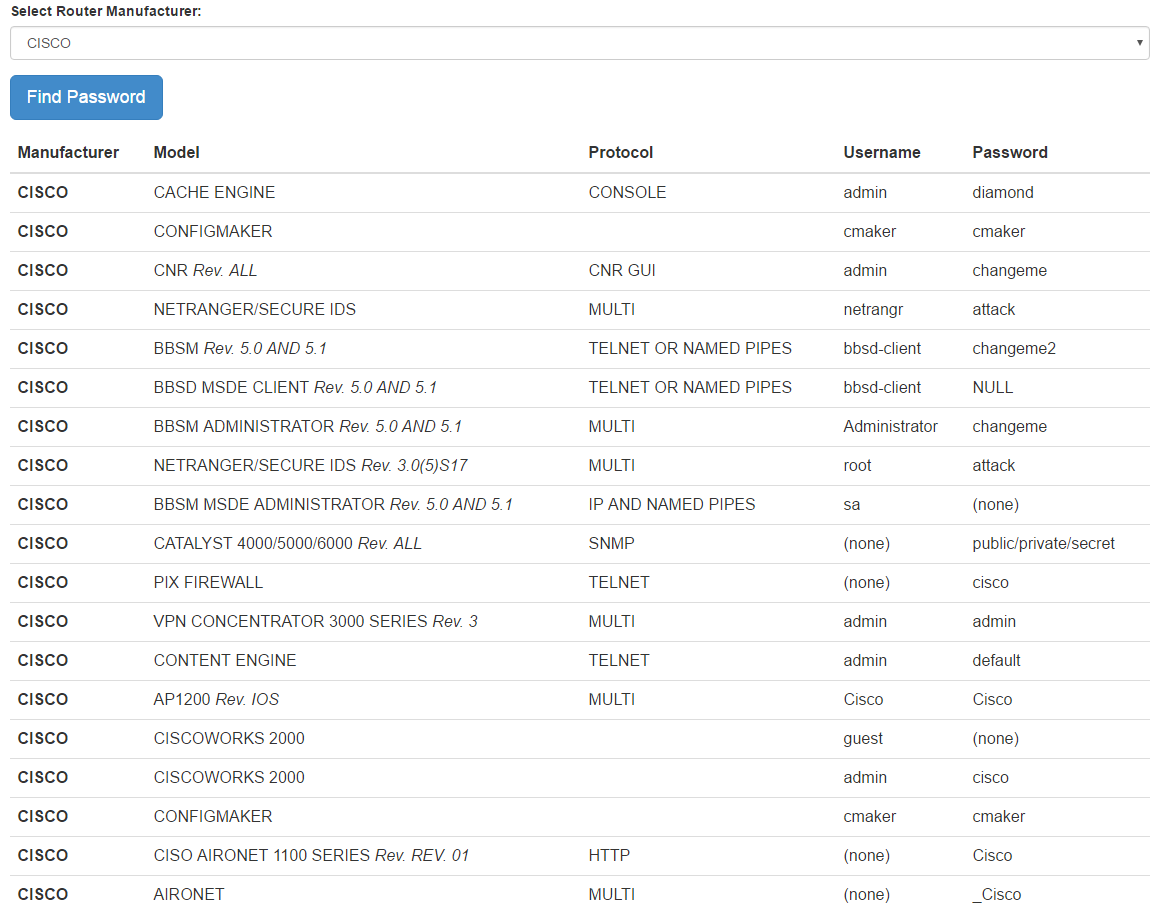Select the password '_Cisco'
Screen dimensions: 1159x914
pos(996,895)
